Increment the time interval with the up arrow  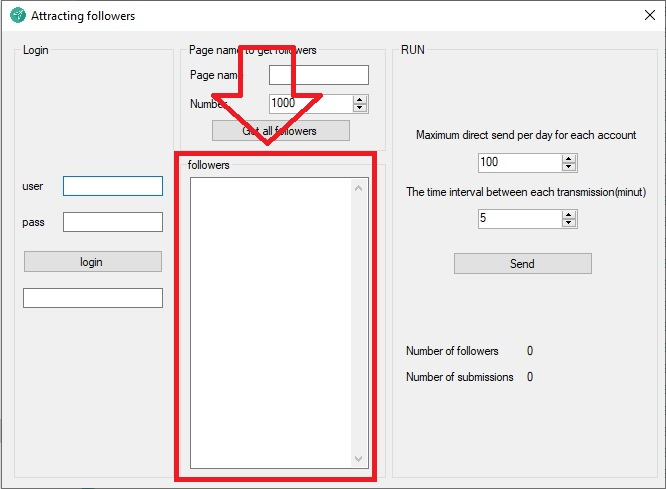(x=569, y=214)
